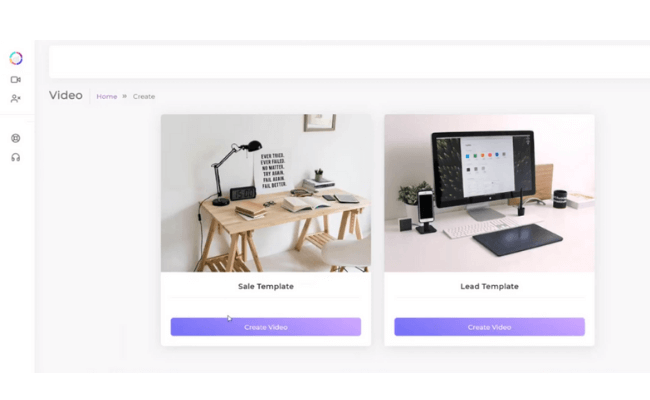Click the Sale Template title text

pyautogui.click(x=266, y=286)
